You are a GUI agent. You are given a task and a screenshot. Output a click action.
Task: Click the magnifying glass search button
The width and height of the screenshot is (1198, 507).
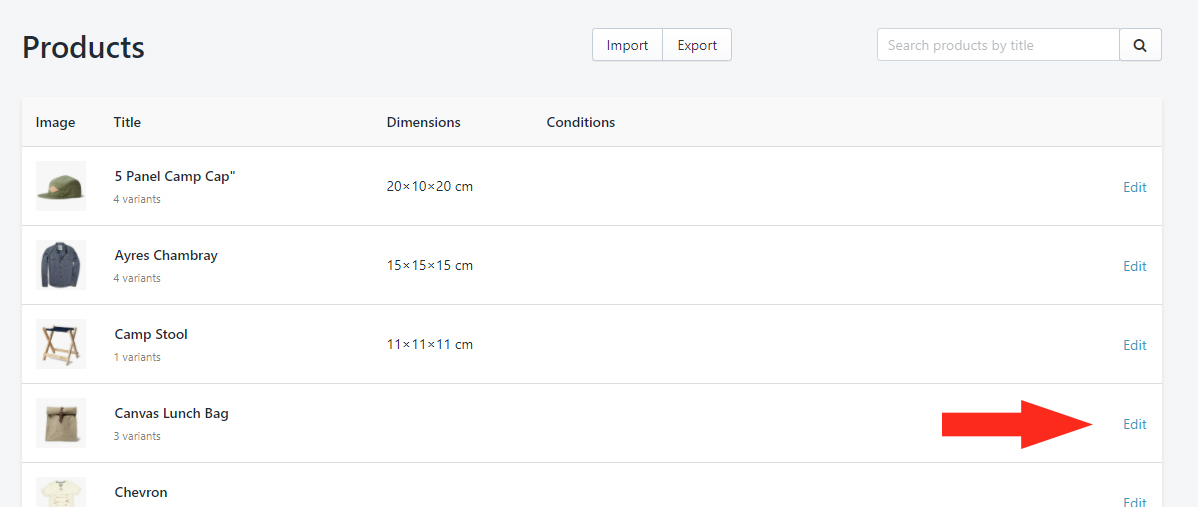(x=1140, y=45)
